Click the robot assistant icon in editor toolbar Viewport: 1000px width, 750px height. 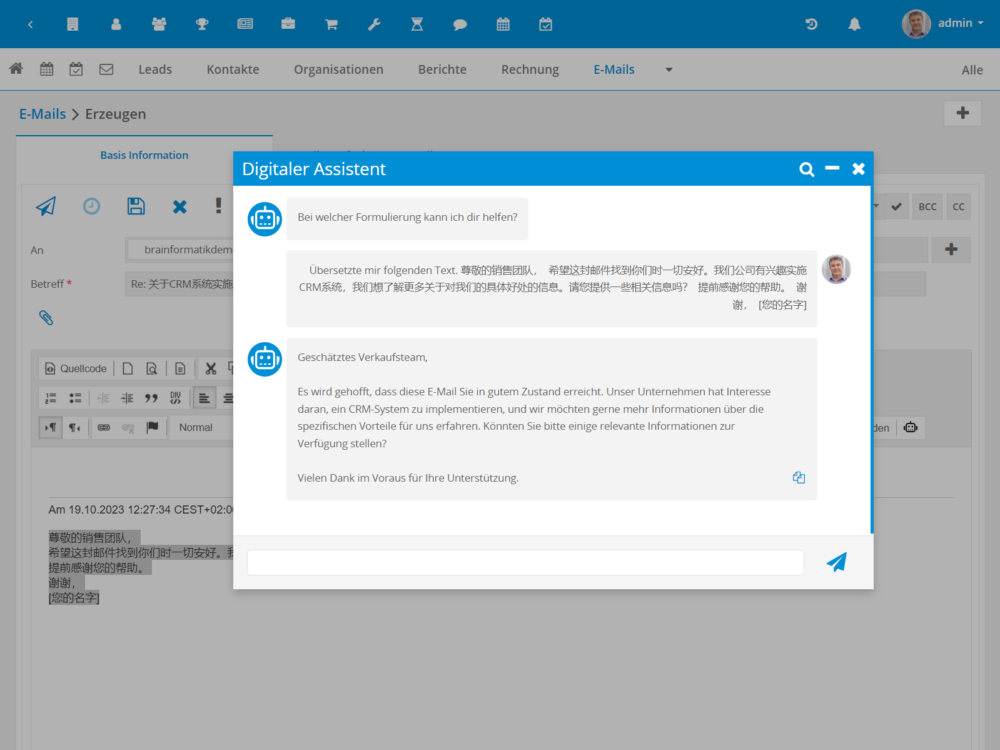[910, 427]
